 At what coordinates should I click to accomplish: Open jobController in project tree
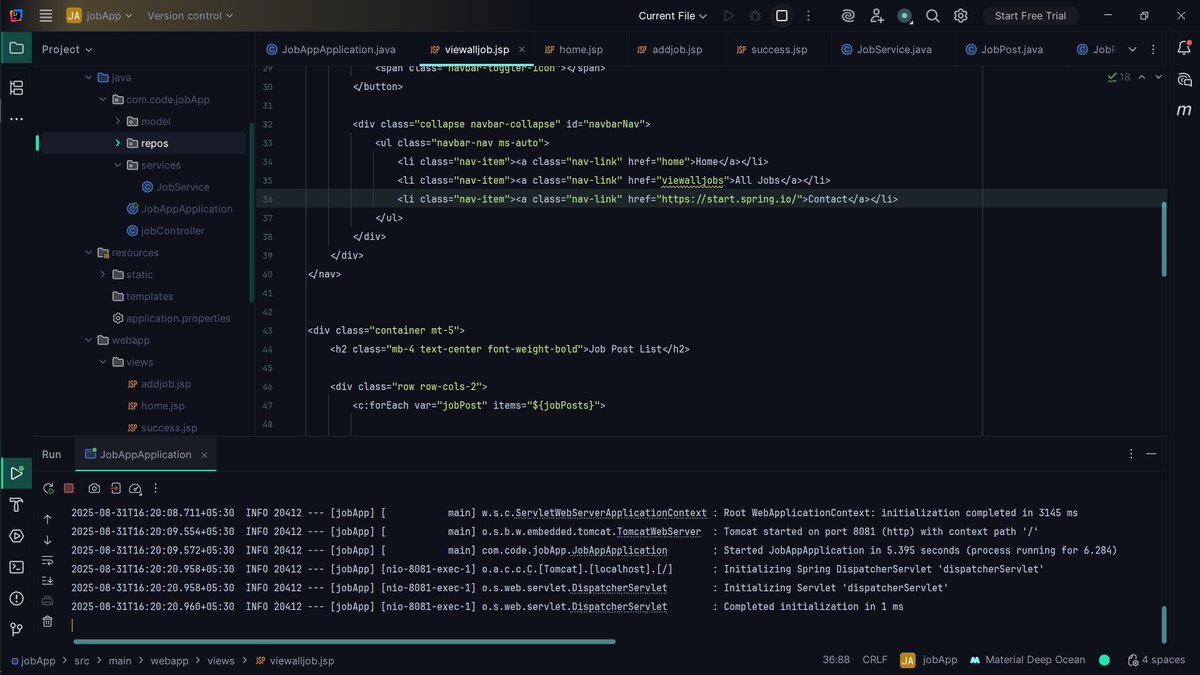pos(165,231)
